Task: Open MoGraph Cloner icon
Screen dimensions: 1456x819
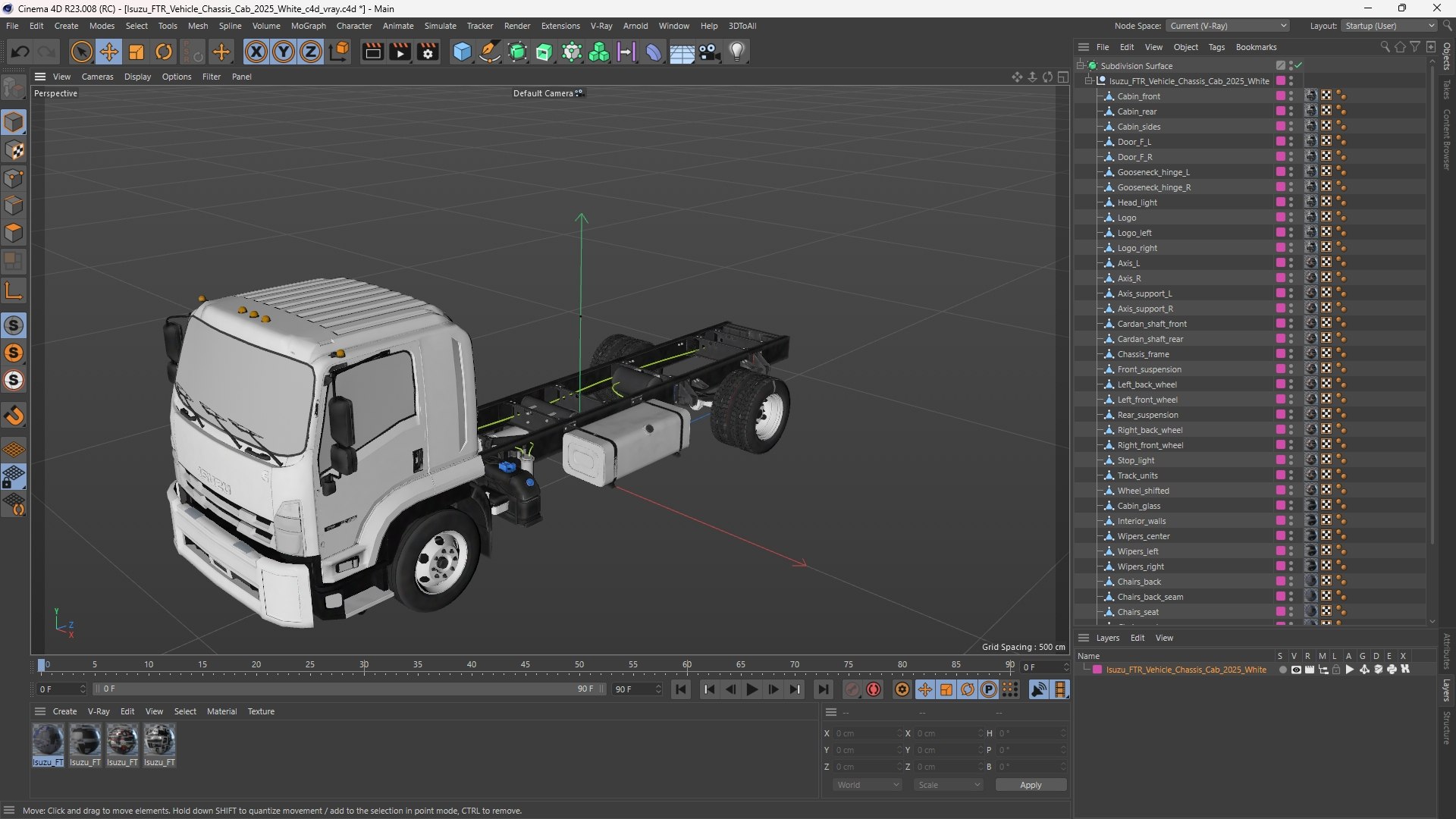Action: [572, 52]
